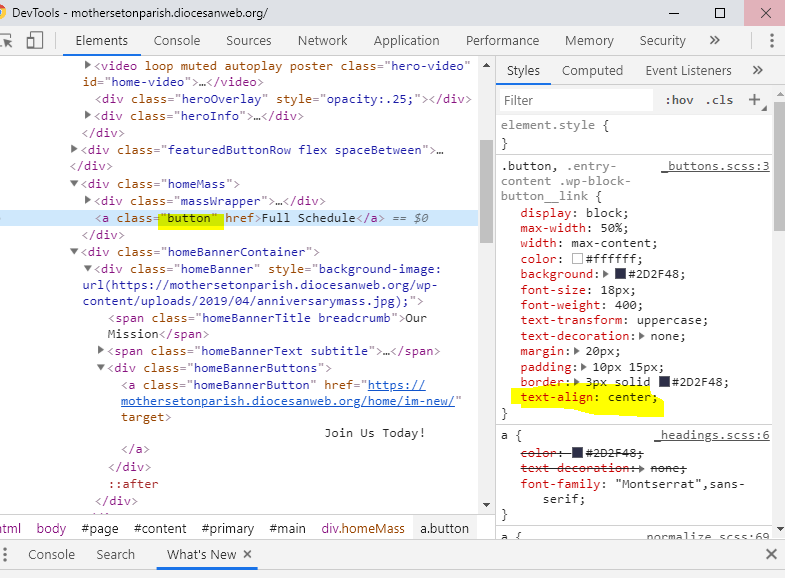Switch to the Network tab

click(x=322, y=41)
